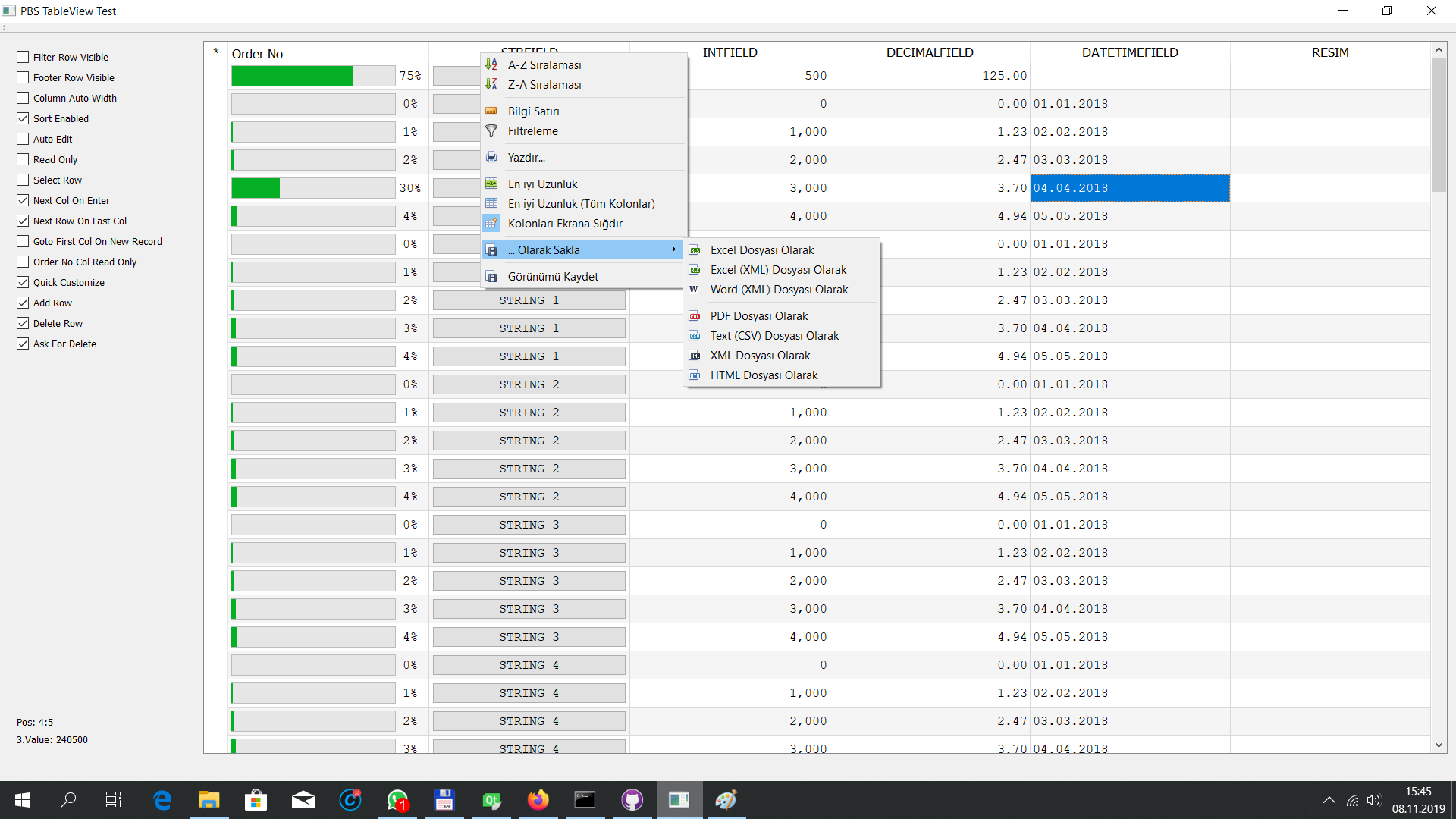Enable Footer Row Visible checkbox
Screen dimensions: 1456x819
[x=23, y=77]
